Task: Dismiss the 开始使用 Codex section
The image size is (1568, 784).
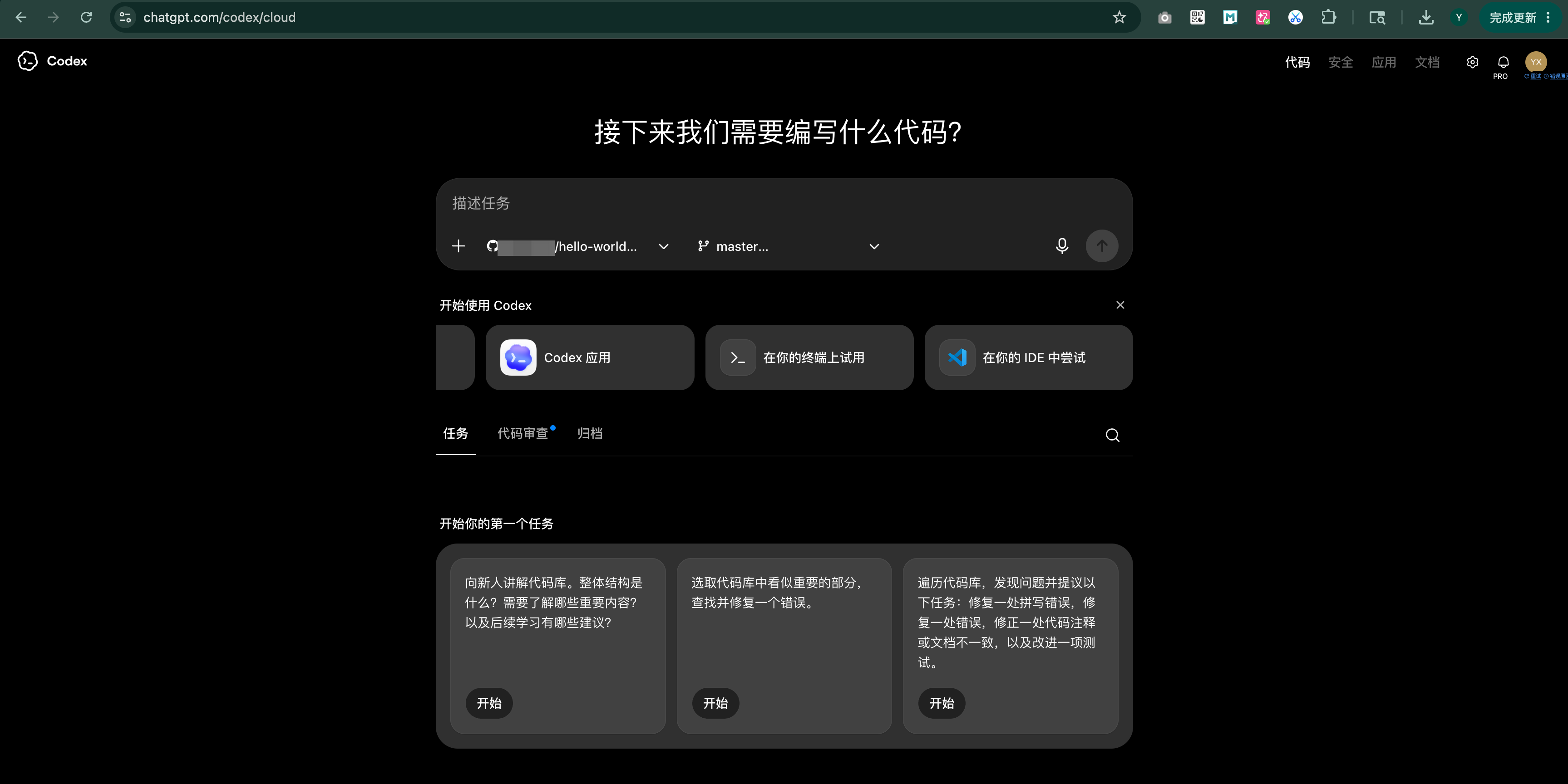Action: click(1120, 305)
